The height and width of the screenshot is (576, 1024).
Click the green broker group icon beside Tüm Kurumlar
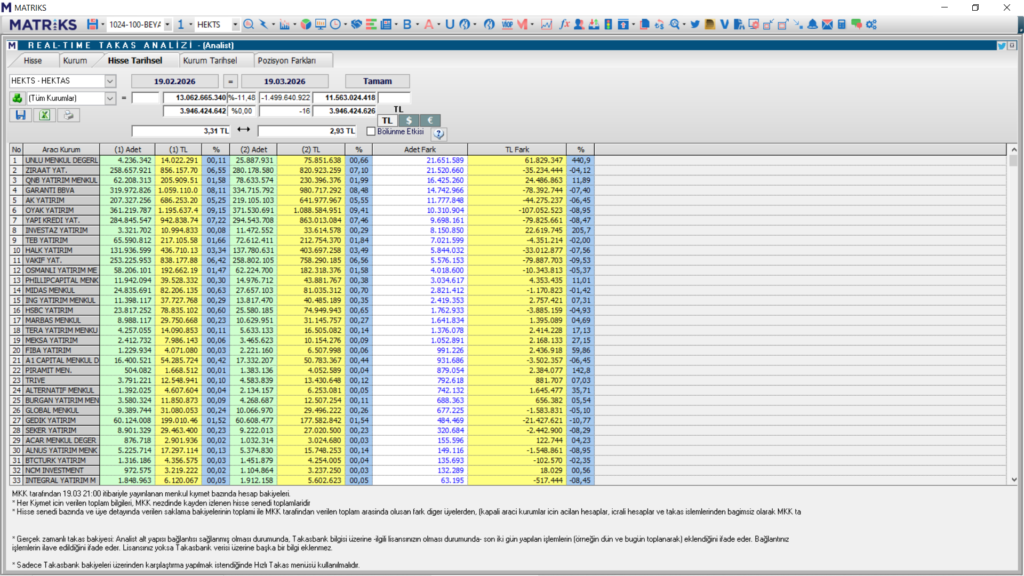(x=17, y=98)
